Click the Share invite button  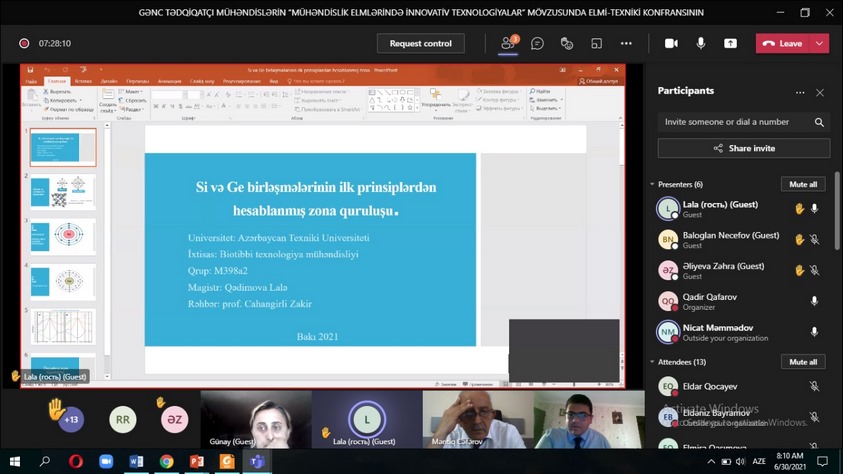pyautogui.click(x=743, y=148)
